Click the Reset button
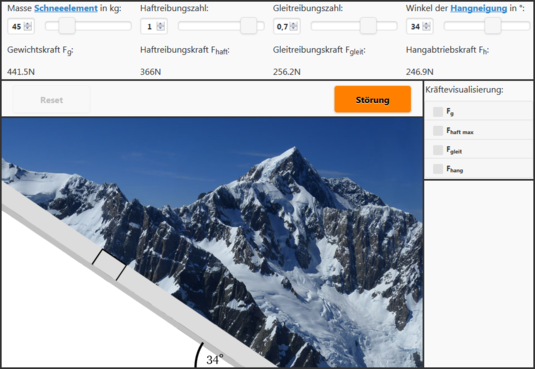The image size is (535, 369). click(52, 100)
